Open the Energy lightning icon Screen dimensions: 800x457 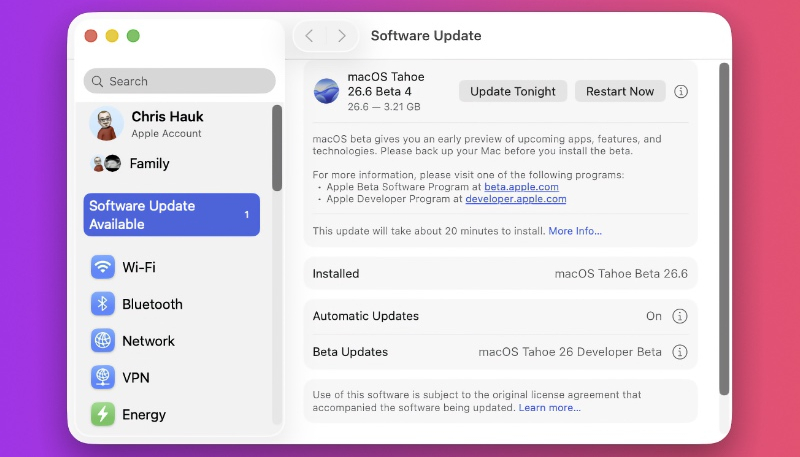coord(103,414)
